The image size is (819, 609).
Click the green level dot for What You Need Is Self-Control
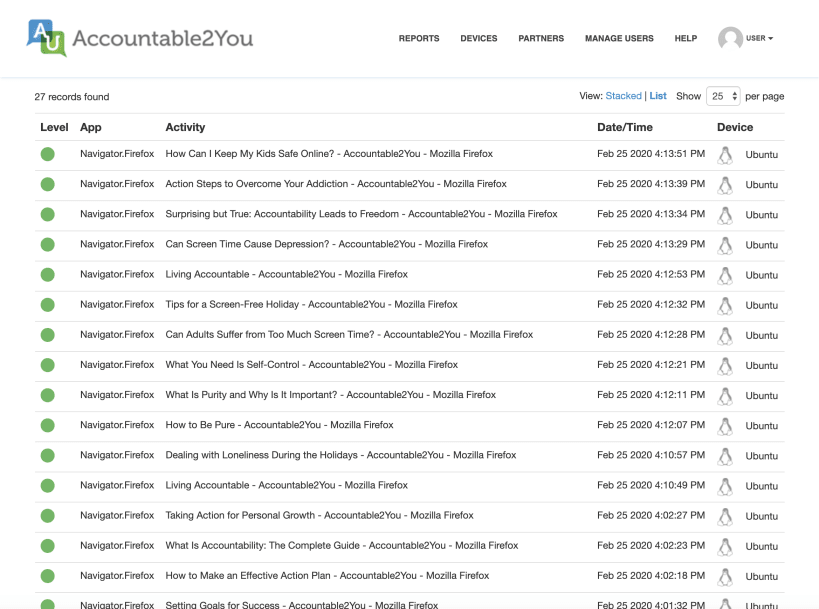click(48, 365)
